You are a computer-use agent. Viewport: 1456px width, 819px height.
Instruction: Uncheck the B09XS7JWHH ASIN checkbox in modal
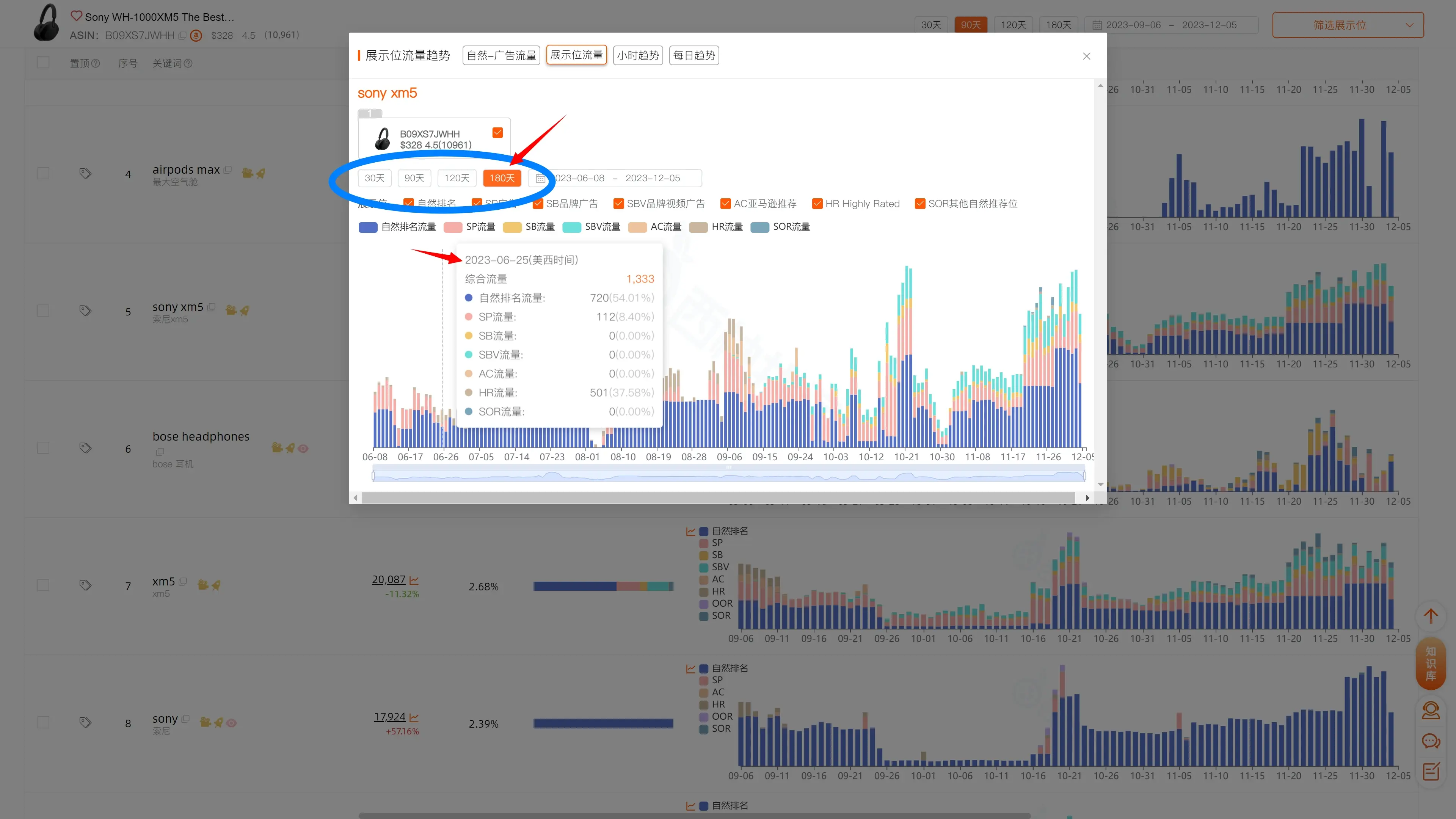click(497, 132)
